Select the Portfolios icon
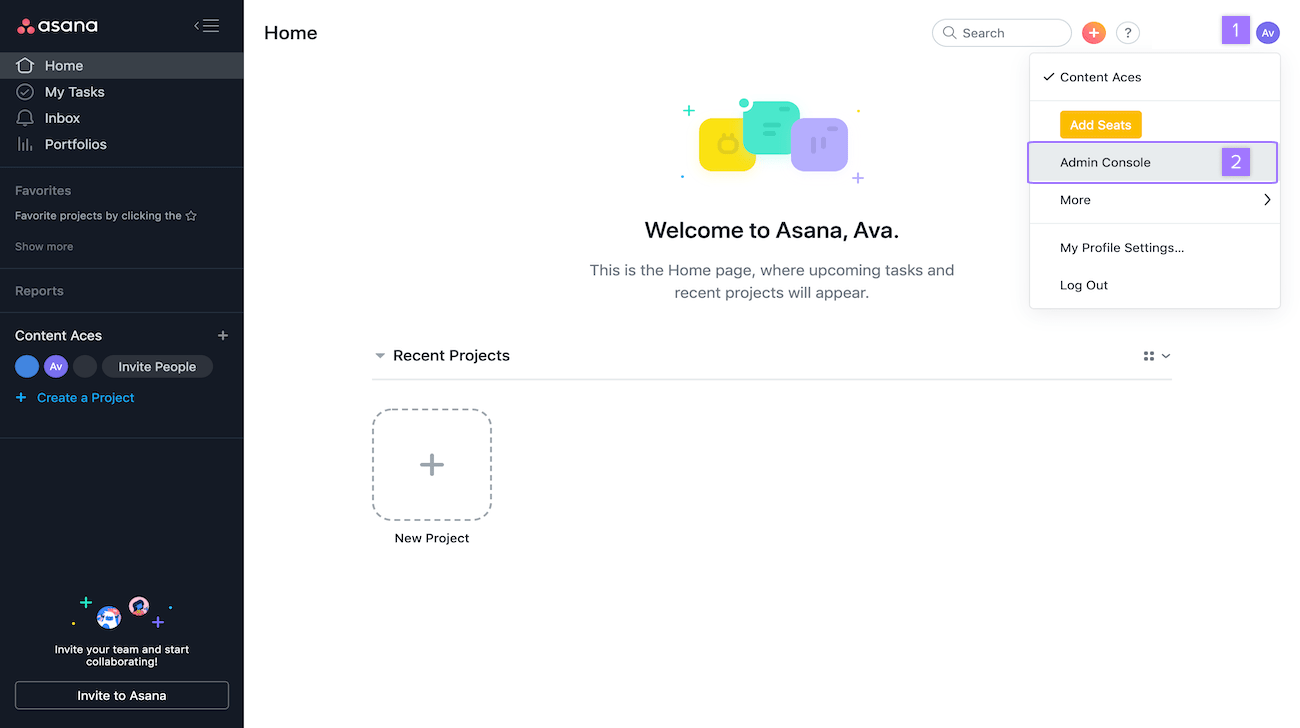The width and height of the screenshot is (1300, 728). pyautogui.click(x=24, y=143)
